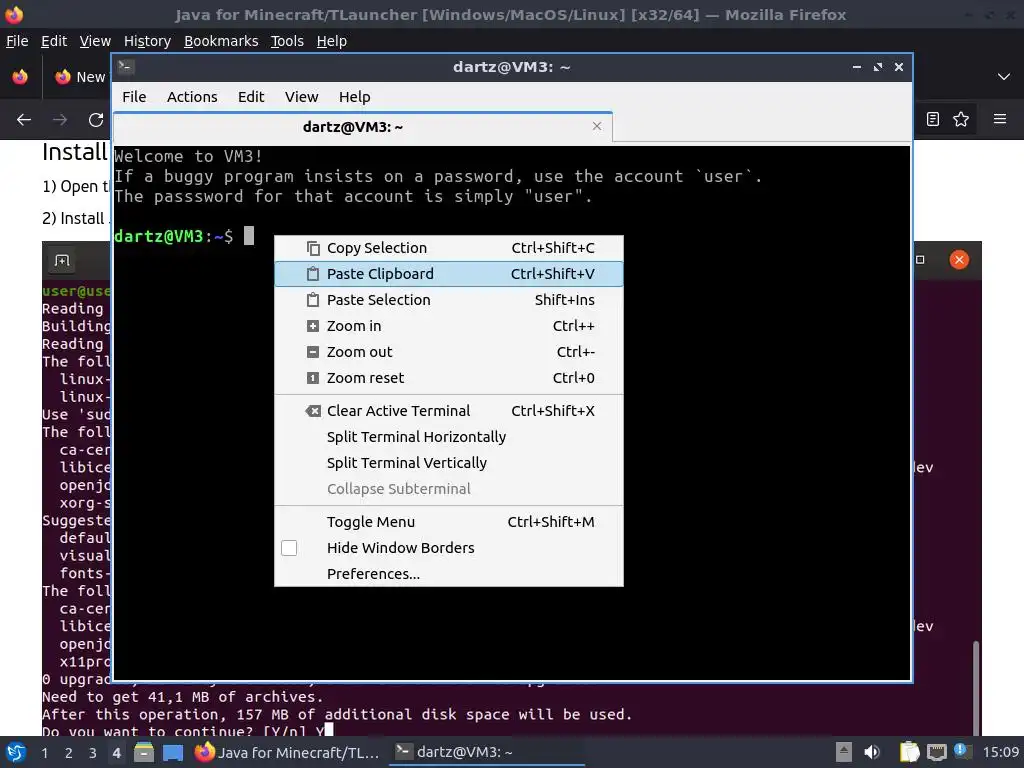The image size is (1024, 768).
Task: Click the Clear Active Terminal backspace icon
Action: tap(313, 411)
